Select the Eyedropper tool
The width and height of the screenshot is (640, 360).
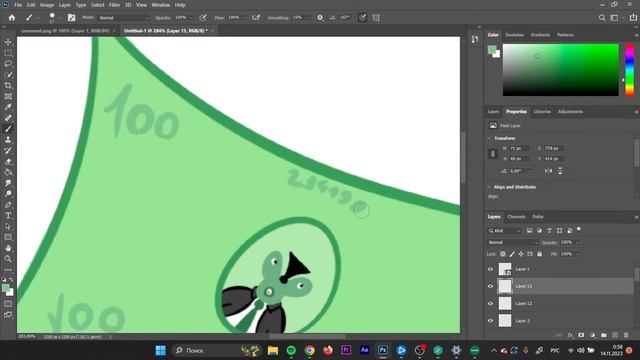tap(8, 107)
